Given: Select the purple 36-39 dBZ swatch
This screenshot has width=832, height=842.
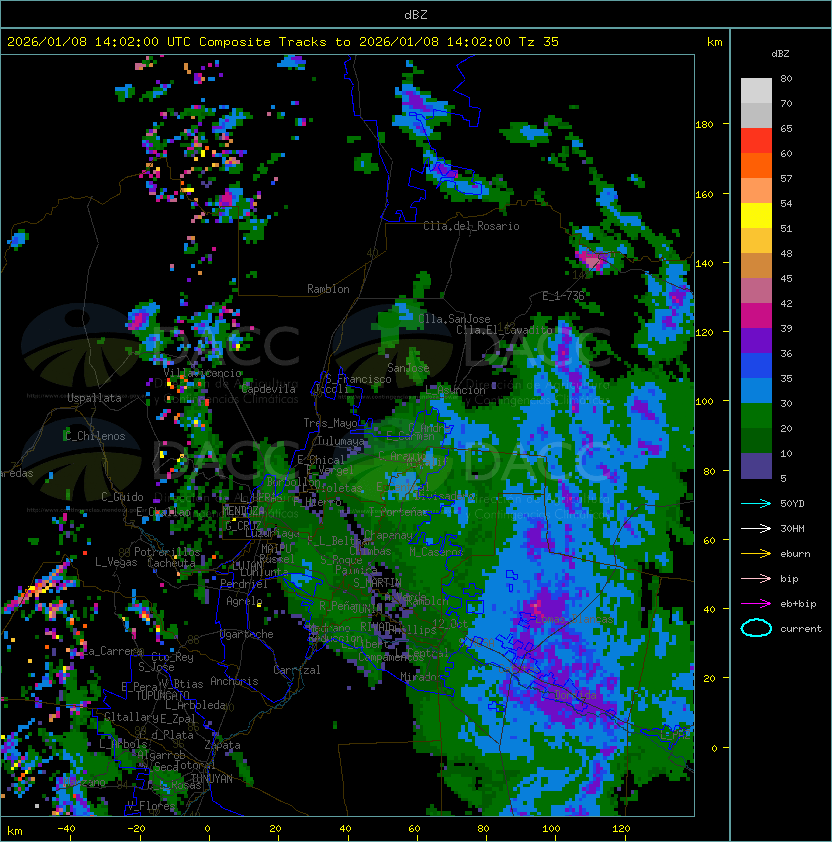Looking at the screenshot, I should click(756, 340).
